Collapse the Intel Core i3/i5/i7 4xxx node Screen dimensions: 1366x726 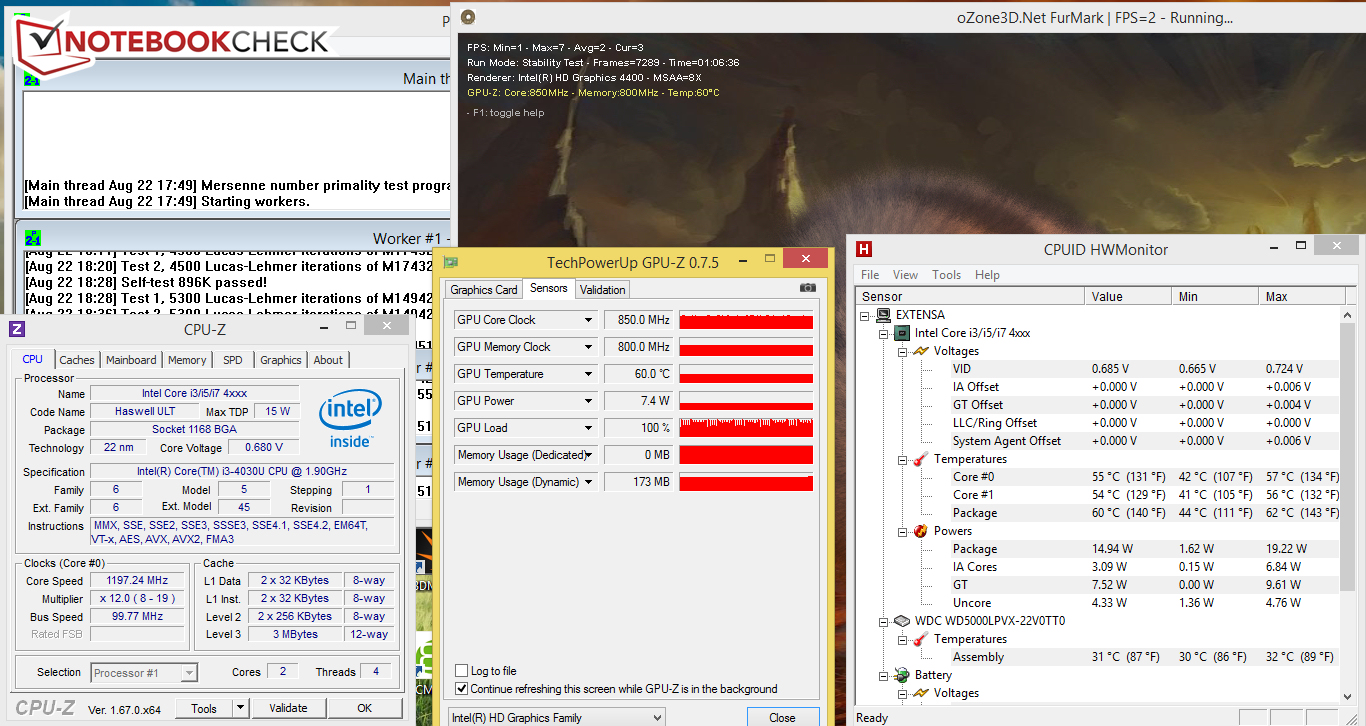(x=884, y=333)
